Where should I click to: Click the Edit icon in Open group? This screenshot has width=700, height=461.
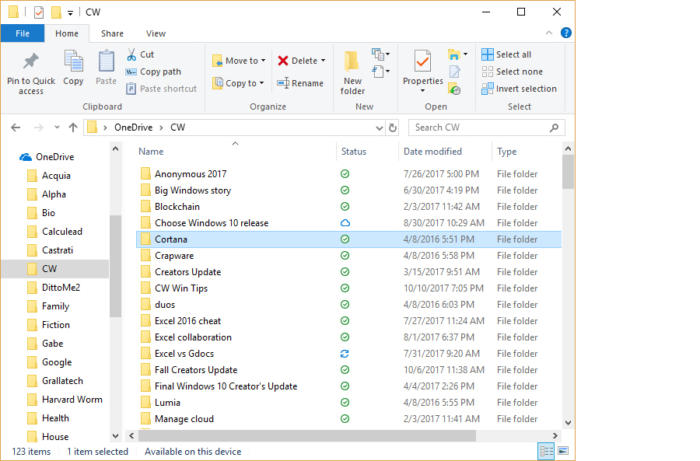coord(454,71)
